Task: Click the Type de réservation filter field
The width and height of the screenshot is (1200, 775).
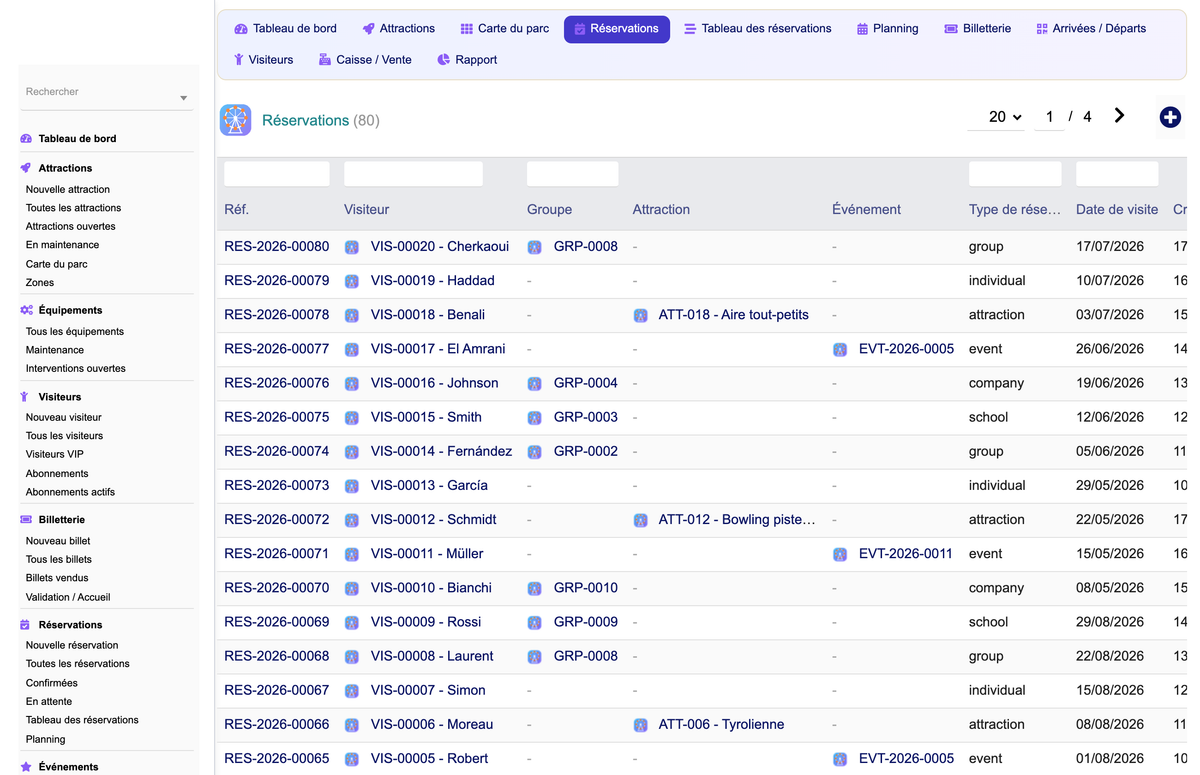Action: point(1016,174)
